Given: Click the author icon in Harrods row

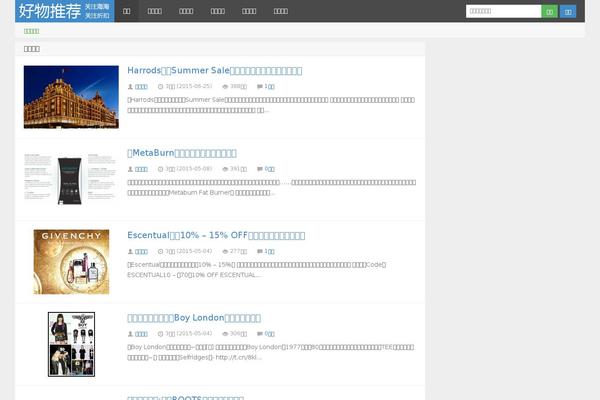Looking at the screenshot, I should [x=130, y=87].
